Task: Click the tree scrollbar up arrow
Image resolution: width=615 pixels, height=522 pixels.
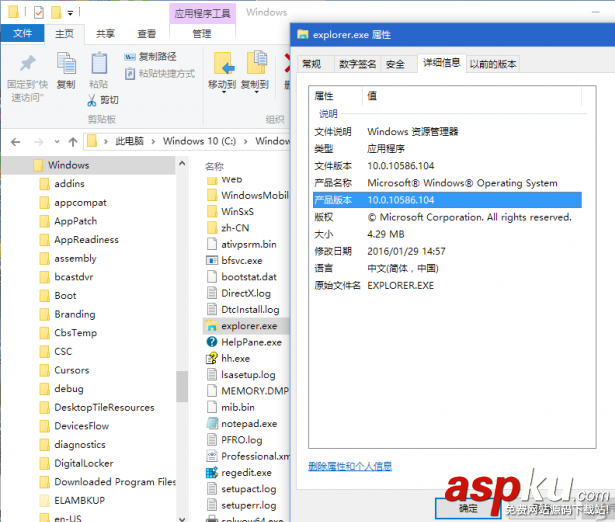Action: click(182, 164)
